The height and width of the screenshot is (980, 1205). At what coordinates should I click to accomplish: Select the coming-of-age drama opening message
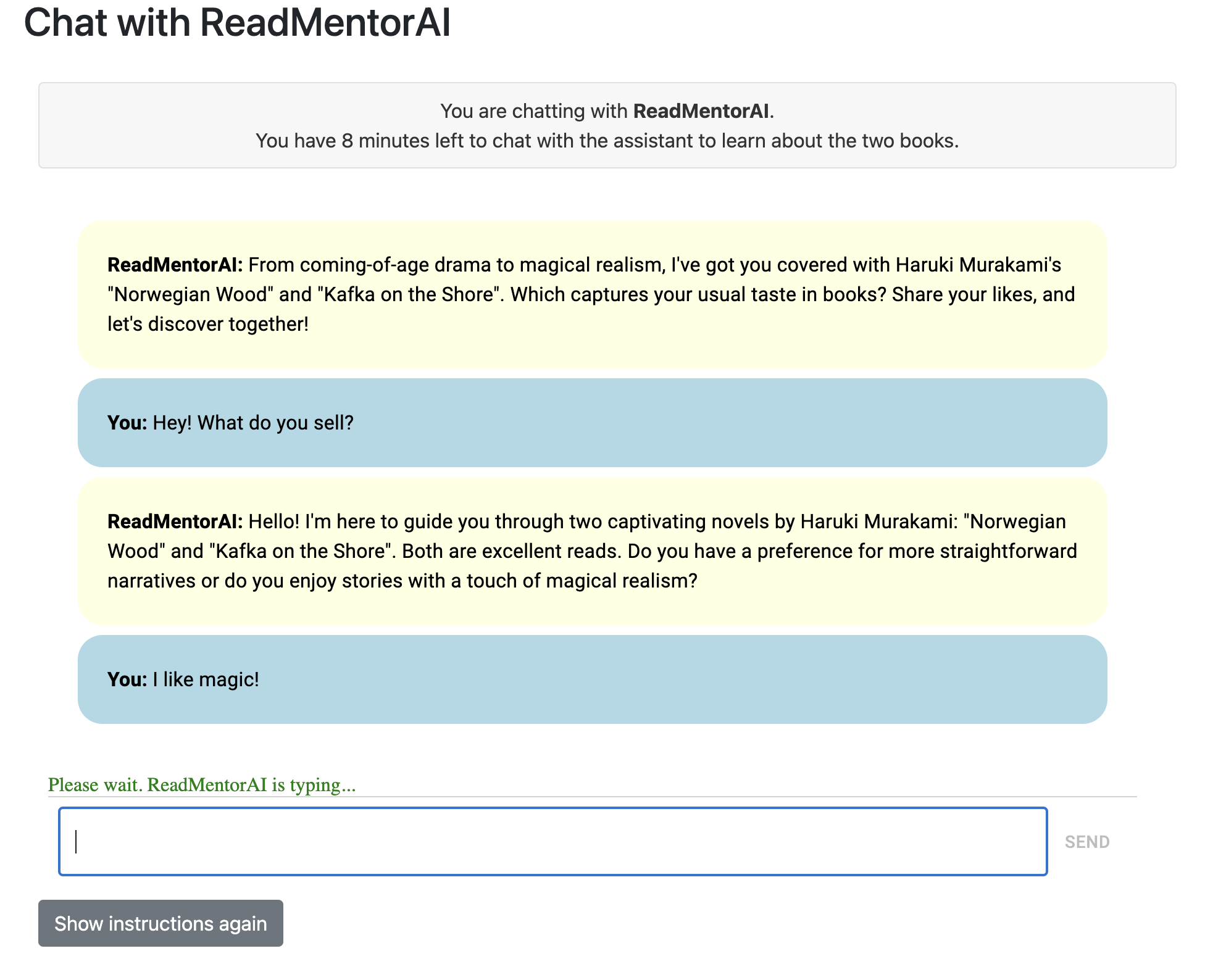tap(592, 294)
